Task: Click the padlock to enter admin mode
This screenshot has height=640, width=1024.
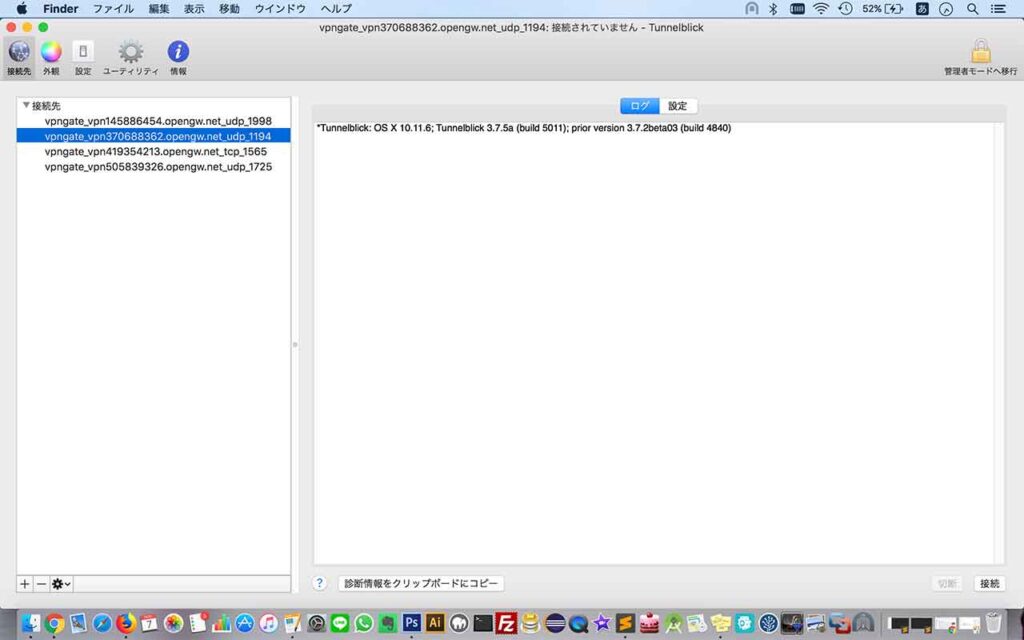Action: 980,52
